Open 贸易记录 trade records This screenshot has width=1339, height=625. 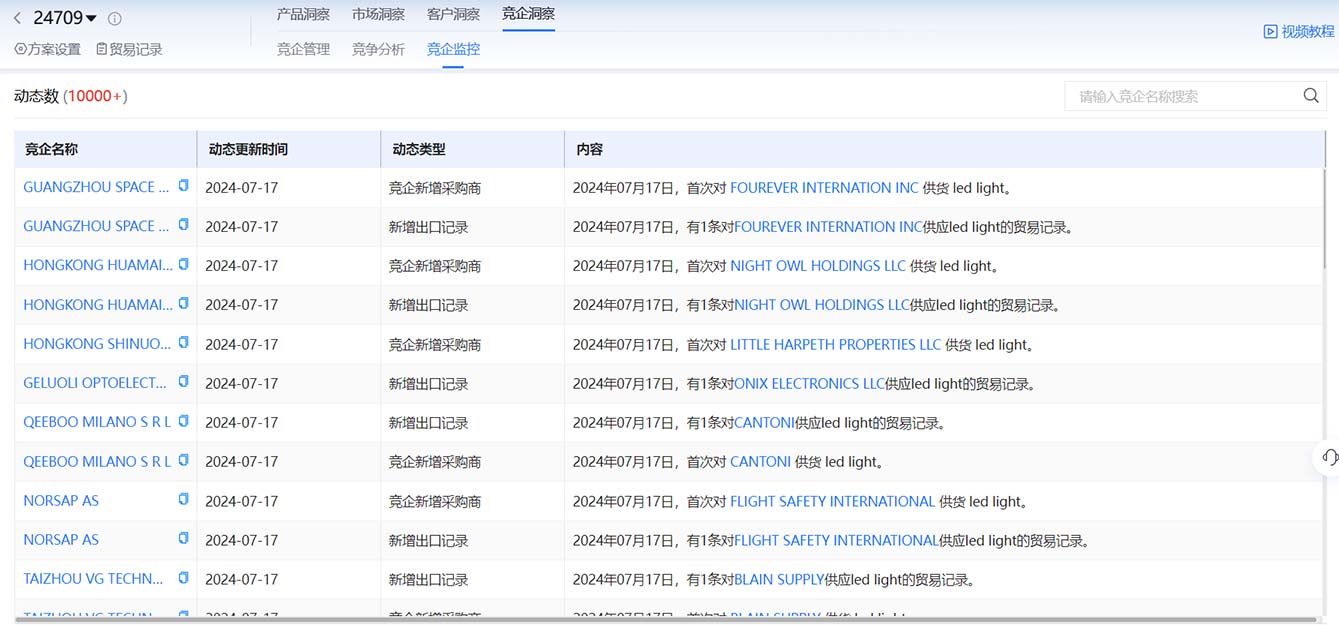click(129, 49)
